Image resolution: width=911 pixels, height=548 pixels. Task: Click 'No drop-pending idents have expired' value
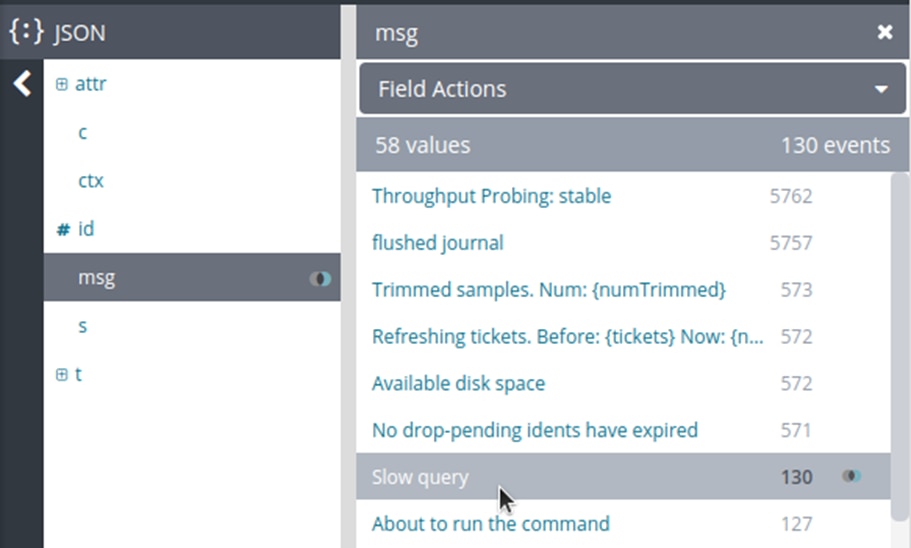click(535, 430)
